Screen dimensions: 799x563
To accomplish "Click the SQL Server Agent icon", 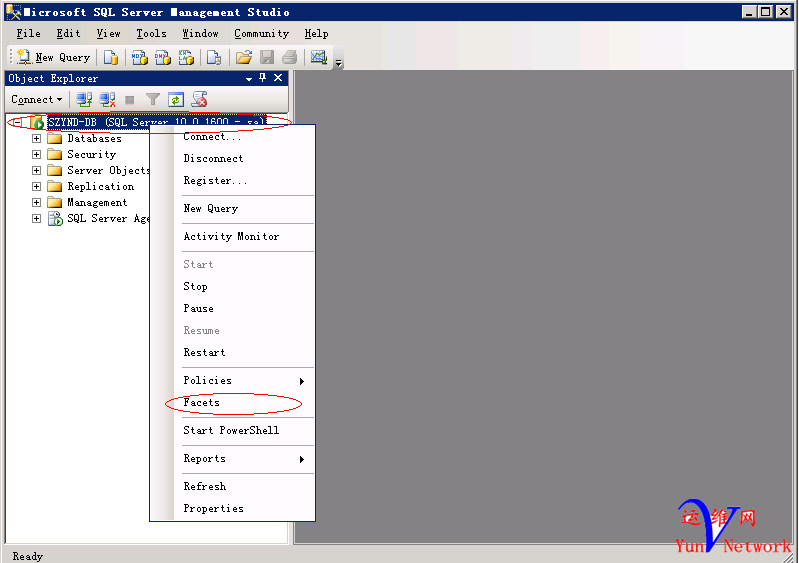I will [x=55, y=219].
